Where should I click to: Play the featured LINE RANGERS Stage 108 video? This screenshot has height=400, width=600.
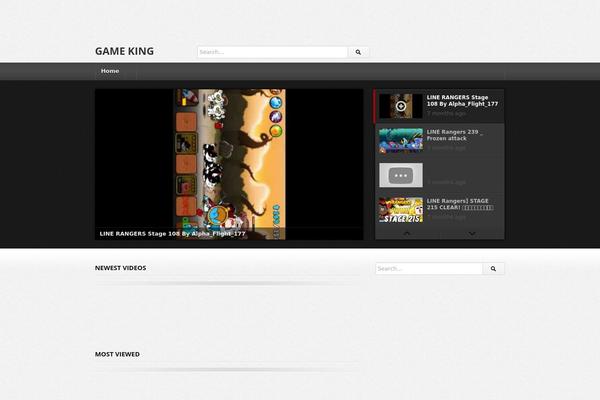point(229,164)
